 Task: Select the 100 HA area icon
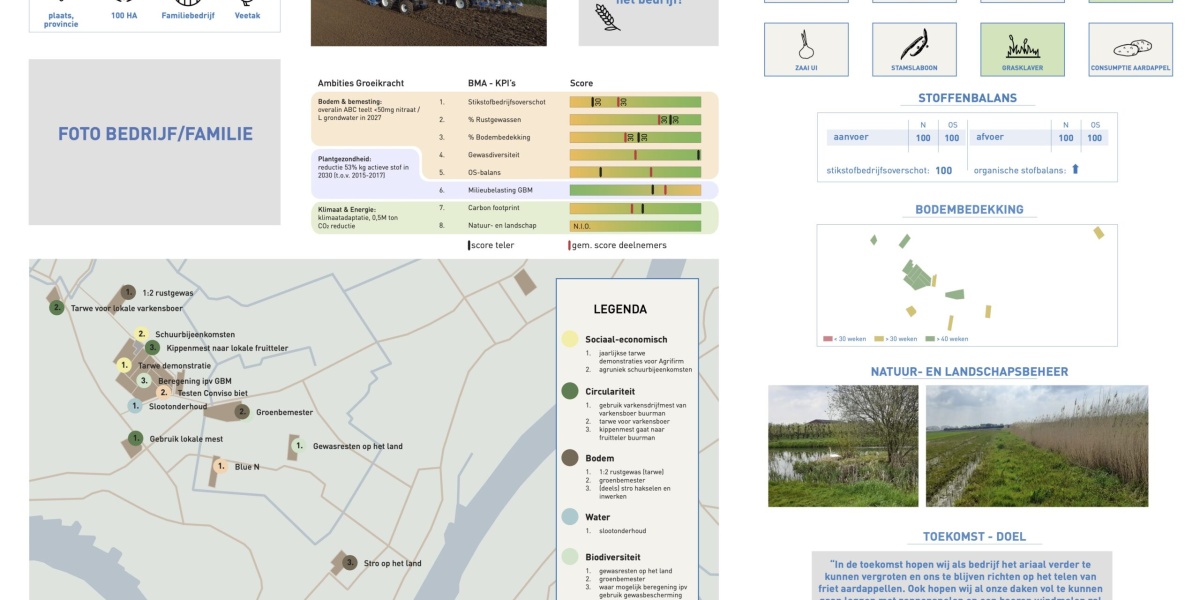(122, 5)
